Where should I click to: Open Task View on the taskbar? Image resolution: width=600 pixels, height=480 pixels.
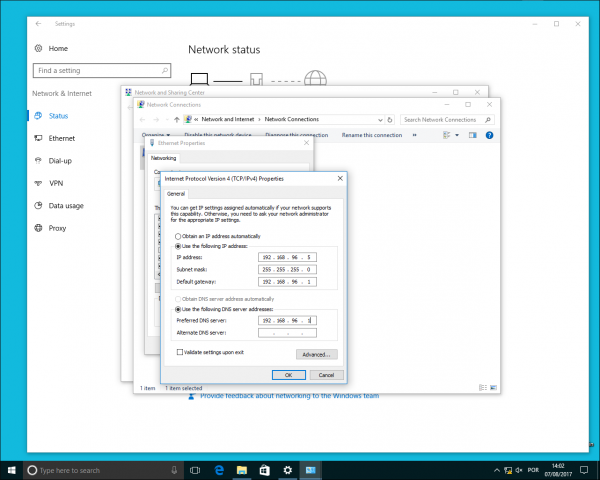pyautogui.click(x=195, y=470)
